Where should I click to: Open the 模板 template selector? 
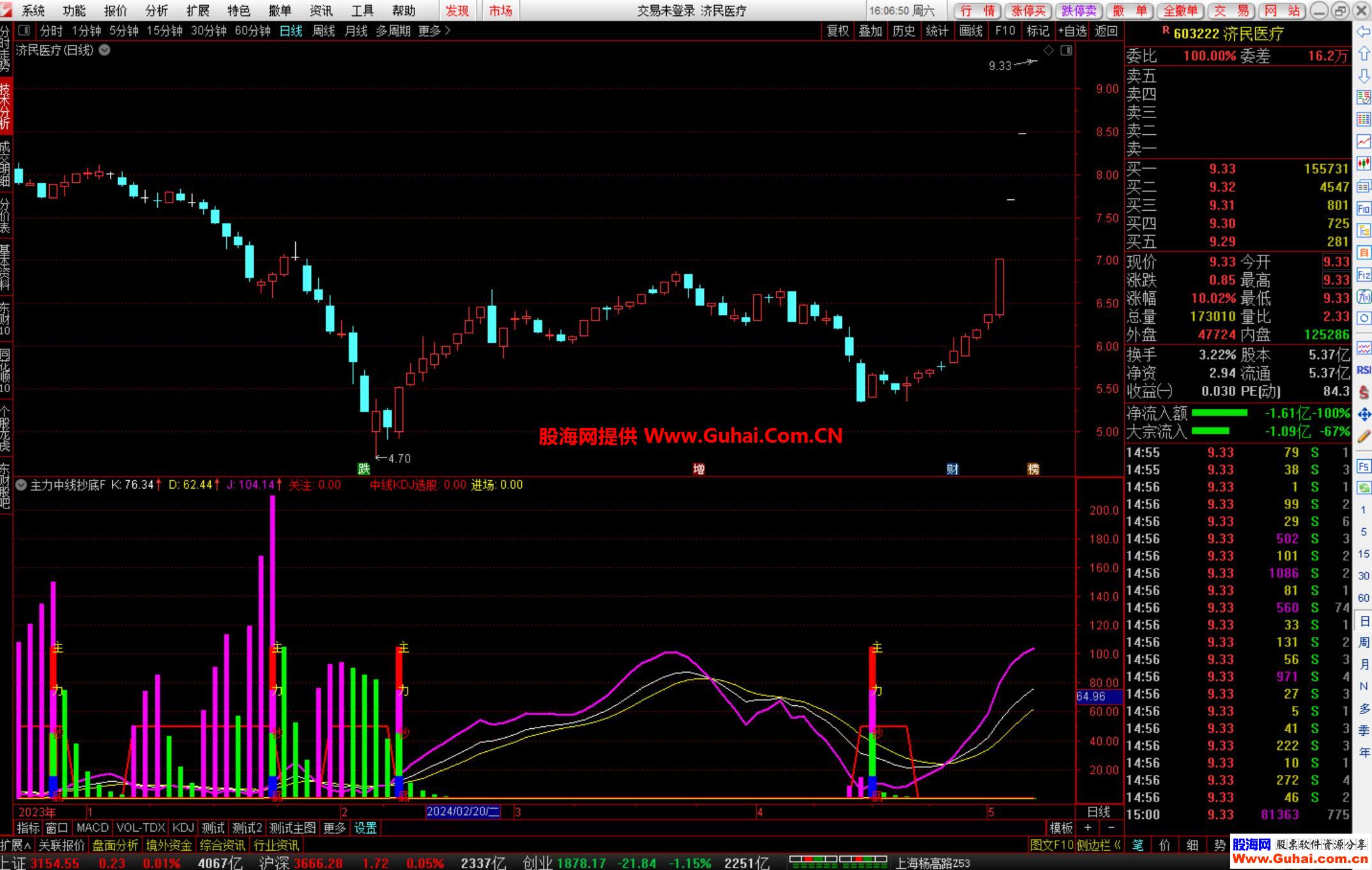tap(1061, 828)
